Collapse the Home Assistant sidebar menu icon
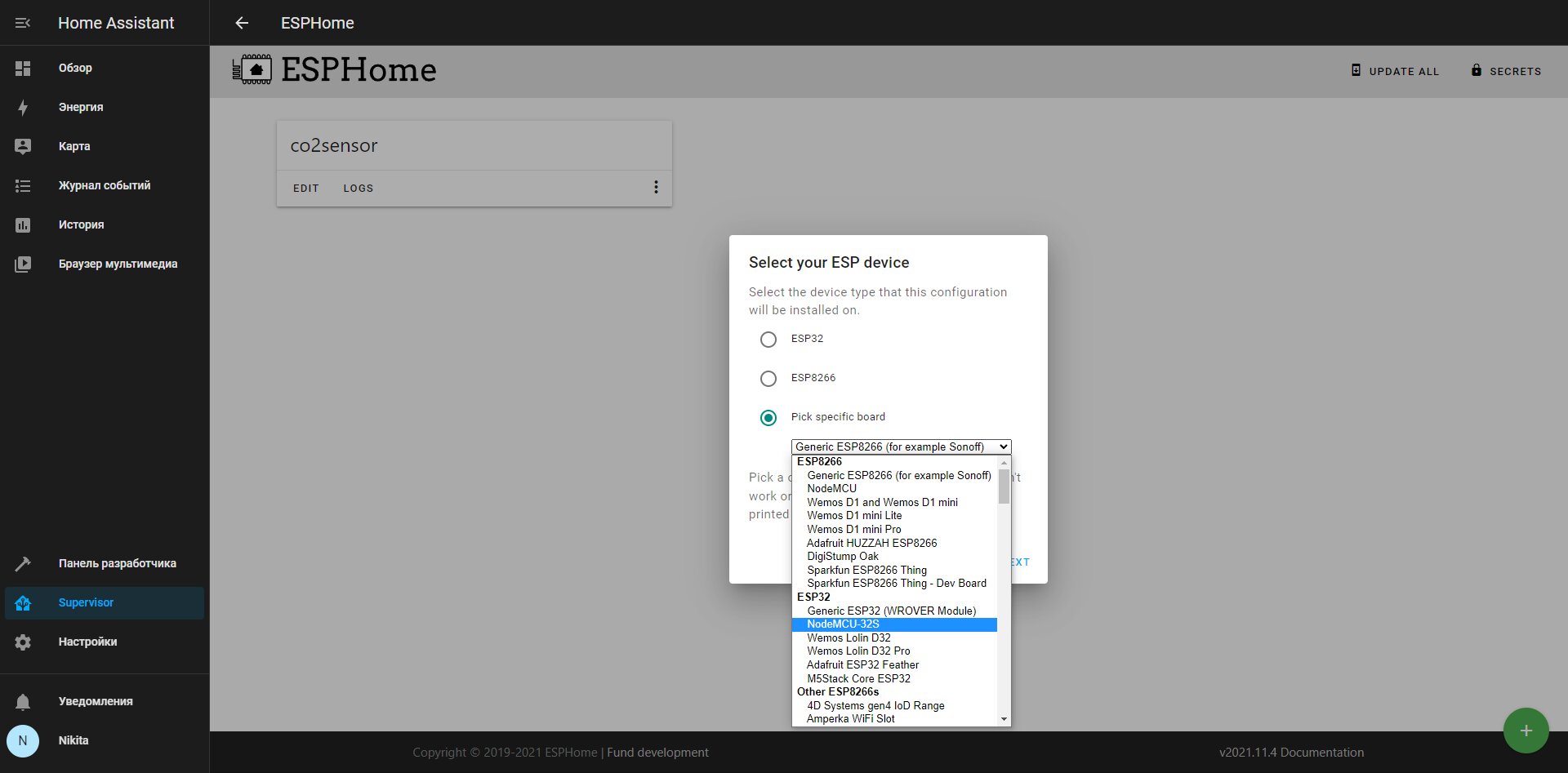This screenshot has height=773, width=1568. [x=23, y=23]
